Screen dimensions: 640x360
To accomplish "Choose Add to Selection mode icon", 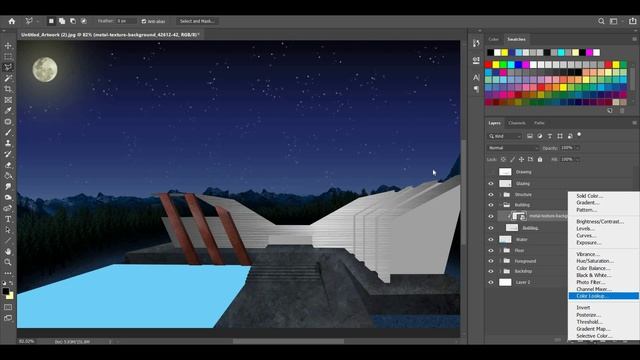I will pos(62,21).
